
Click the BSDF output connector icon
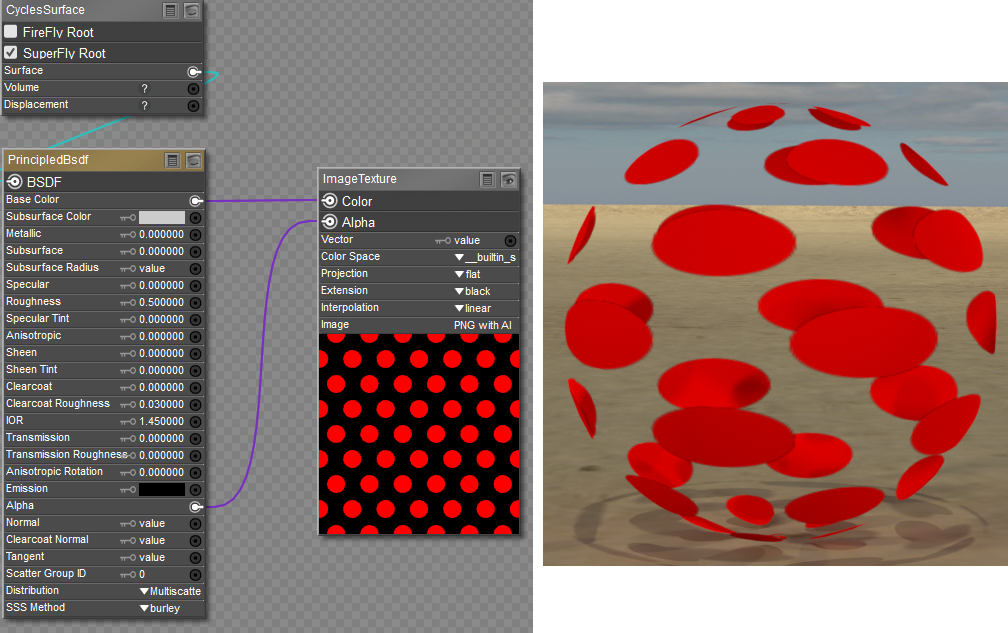(14, 182)
